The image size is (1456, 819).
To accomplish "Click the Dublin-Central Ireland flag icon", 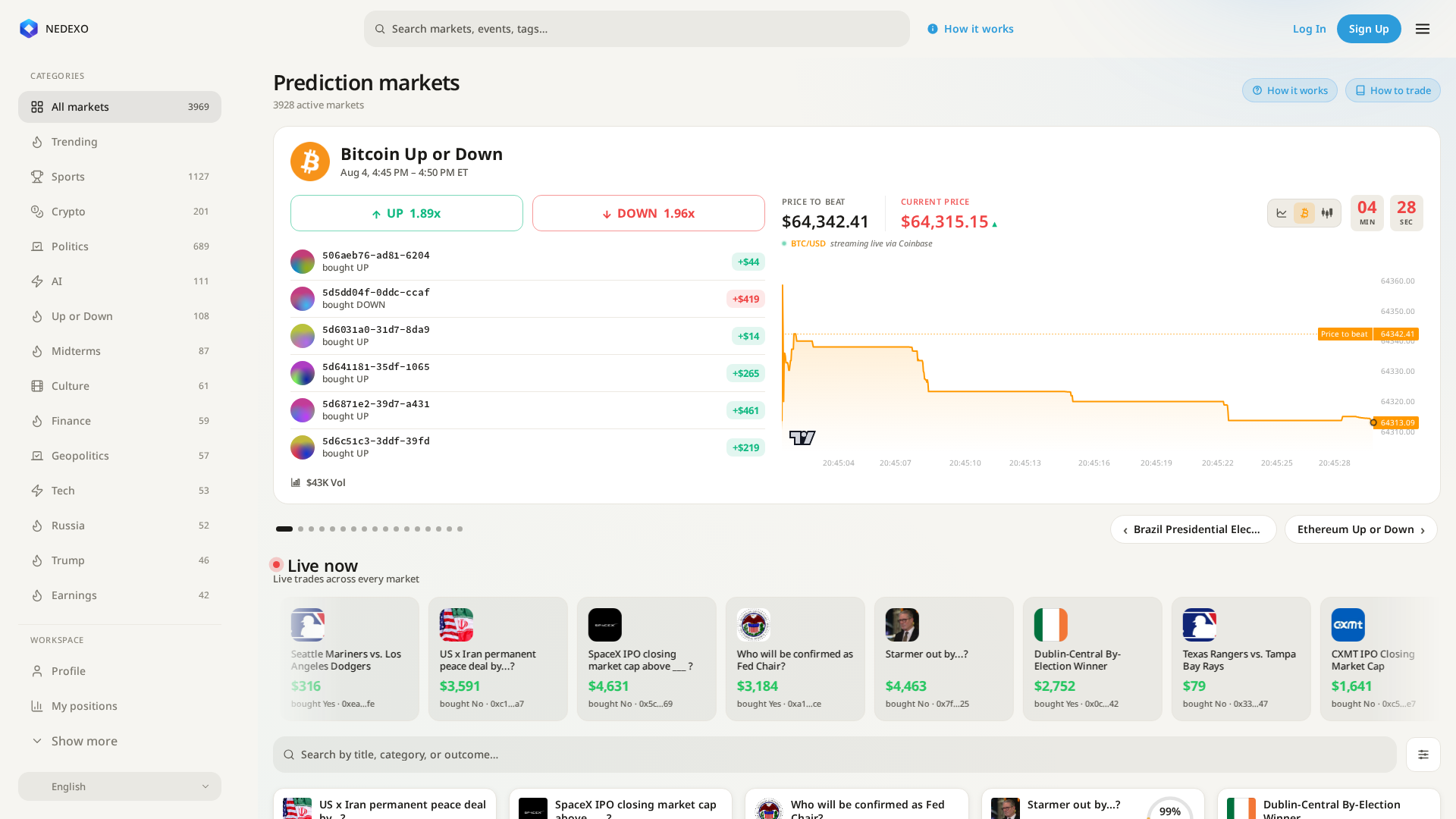I will tap(1051, 625).
